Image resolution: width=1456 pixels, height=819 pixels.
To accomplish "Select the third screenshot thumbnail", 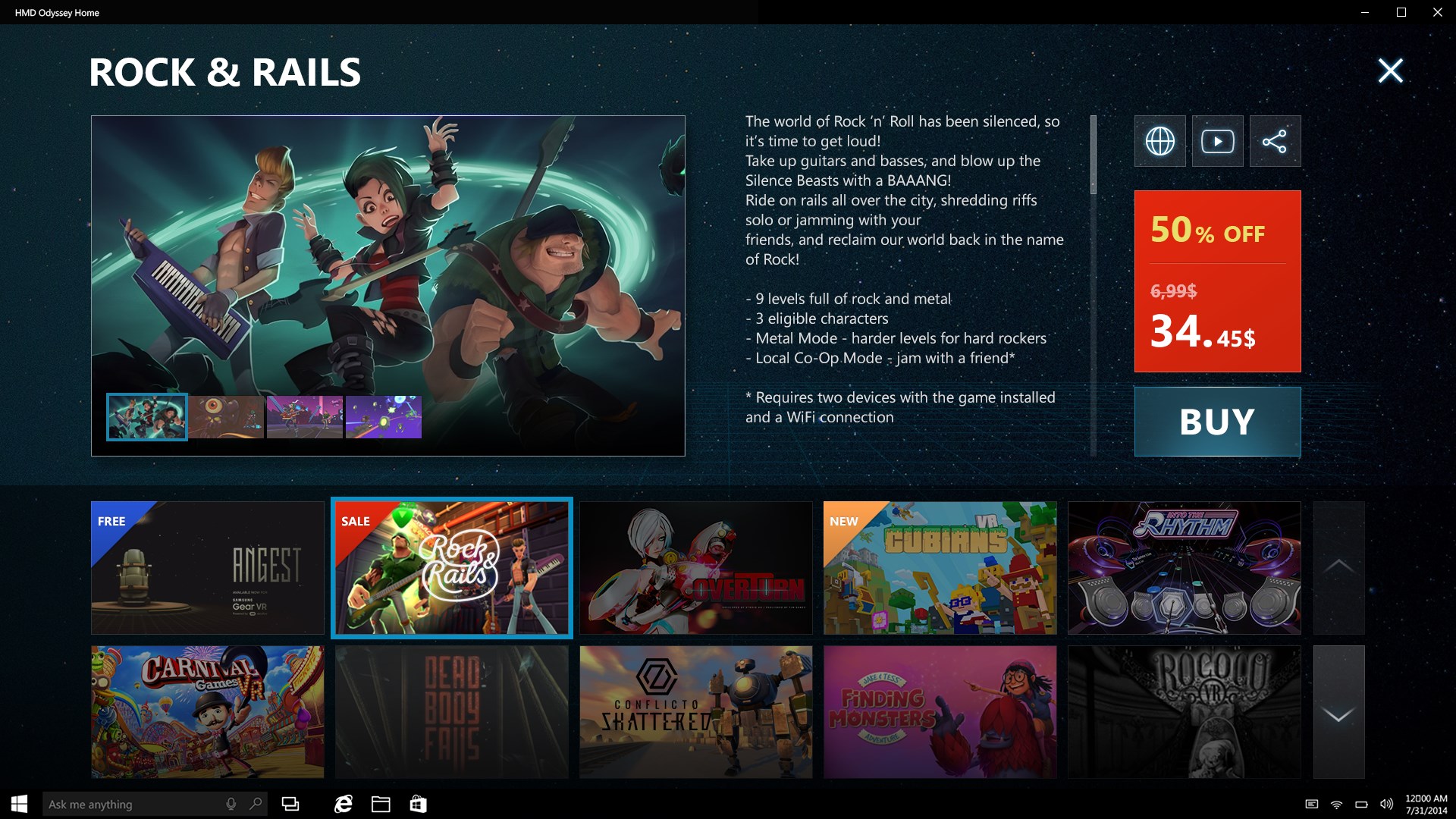I will 305,416.
